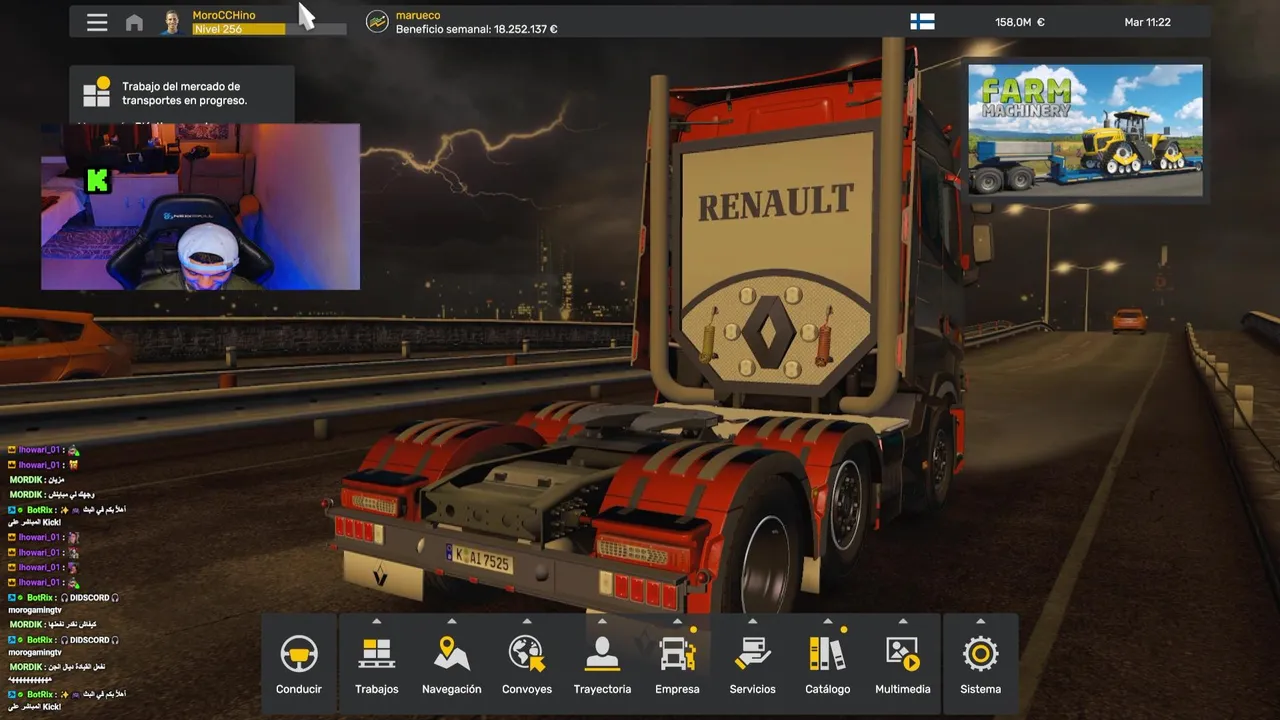1280x720 pixels.
Task: Click the 158,0M € balance
Action: (1020, 22)
